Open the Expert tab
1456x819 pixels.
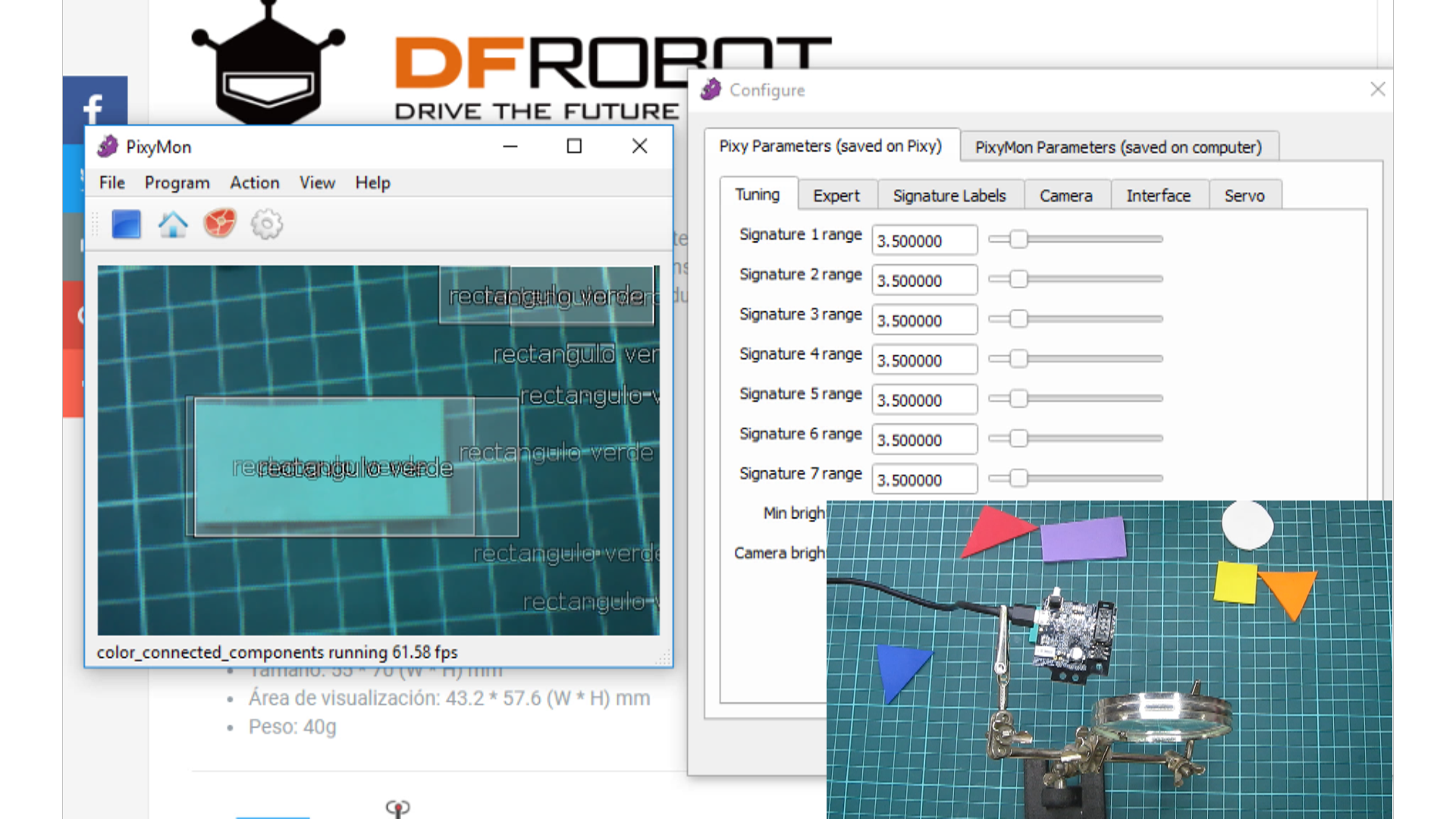836,196
